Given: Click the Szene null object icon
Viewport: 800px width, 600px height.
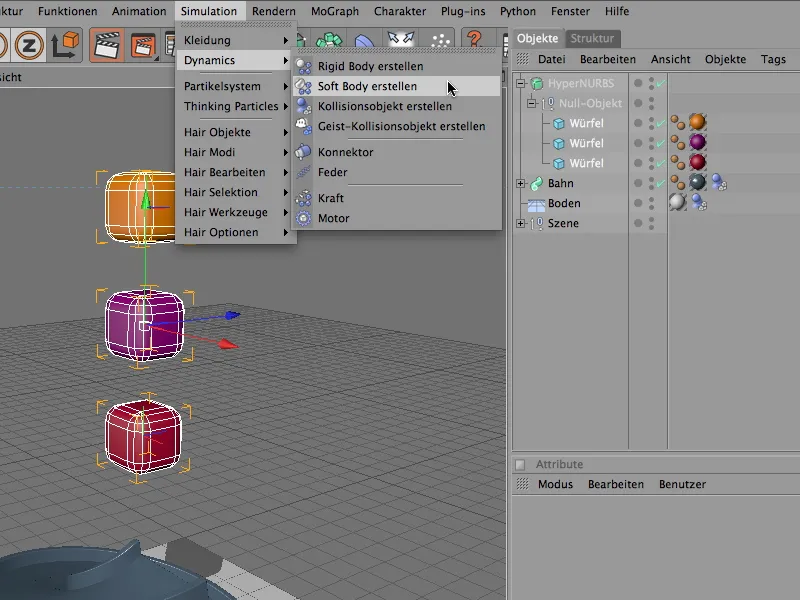Looking at the screenshot, I should pos(537,223).
